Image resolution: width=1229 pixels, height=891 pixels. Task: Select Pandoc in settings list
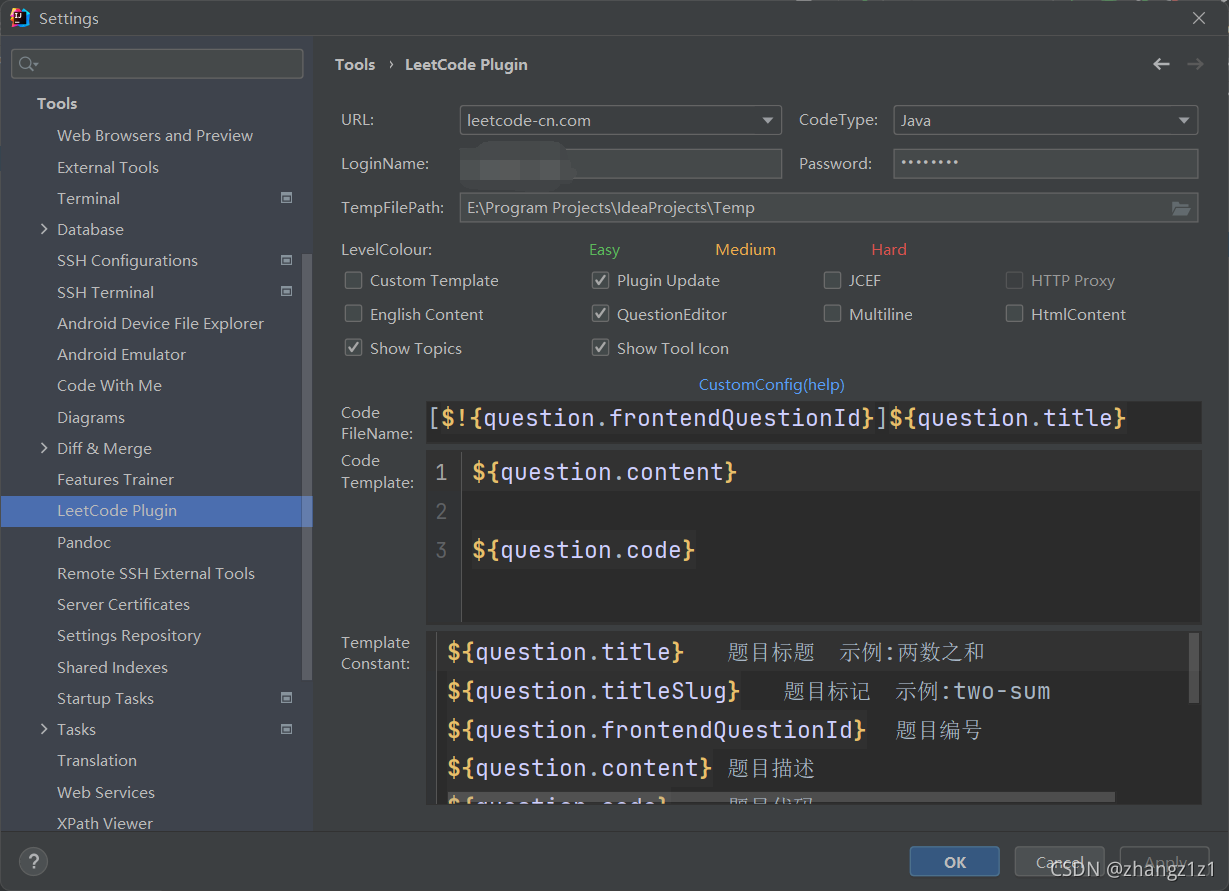[84, 542]
